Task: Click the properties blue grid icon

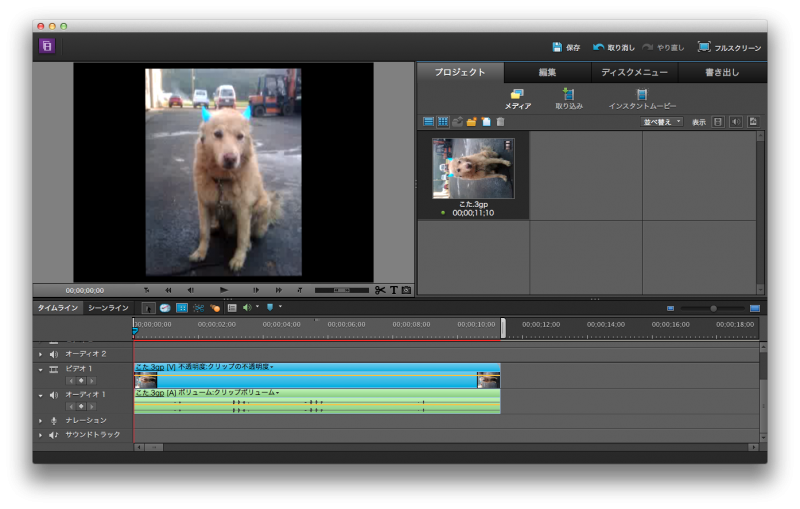Action: 182,308
